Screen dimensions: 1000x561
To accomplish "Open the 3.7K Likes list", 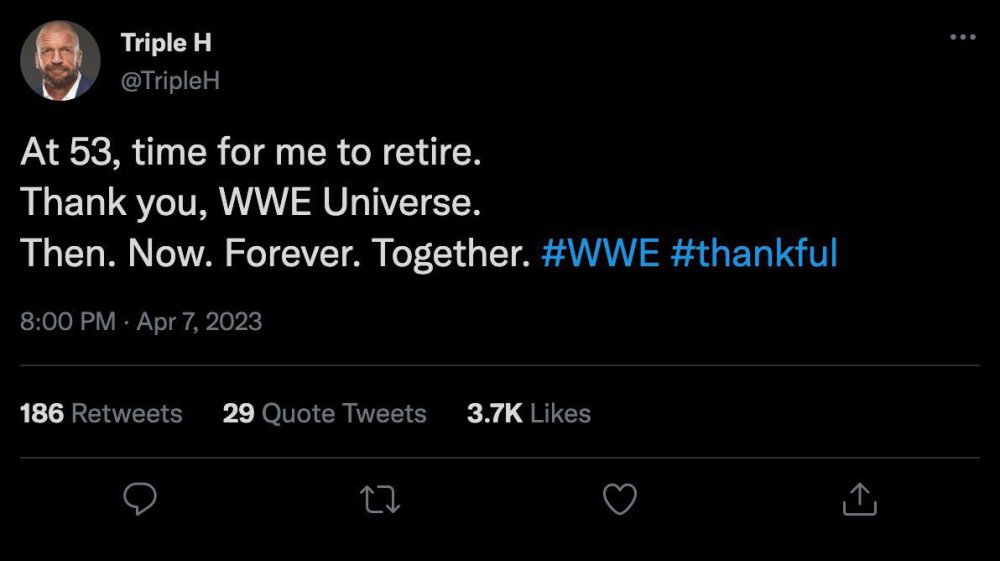I will [528, 413].
